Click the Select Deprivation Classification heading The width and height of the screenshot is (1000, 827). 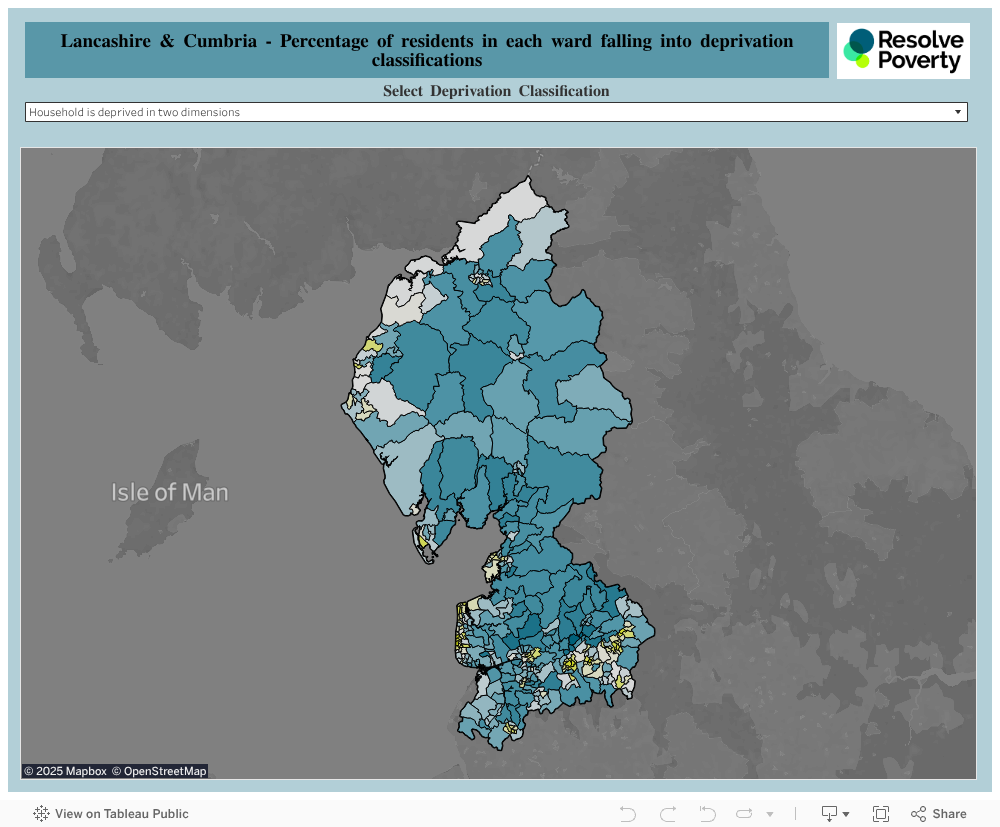(x=496, y=91)
